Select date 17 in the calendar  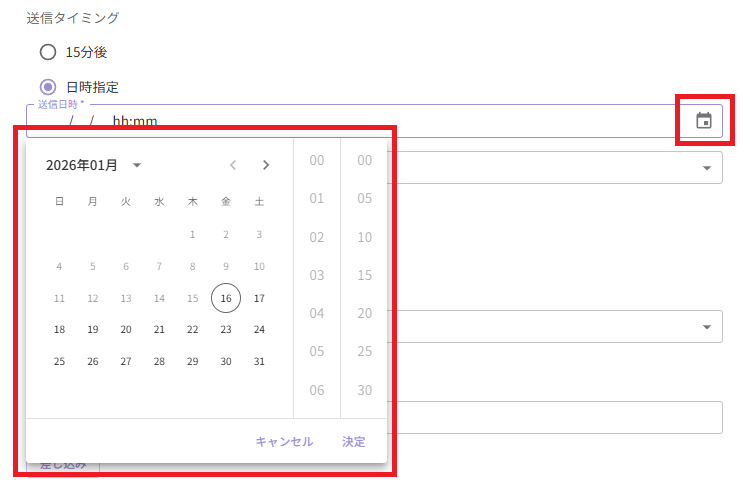coord(259,298)
